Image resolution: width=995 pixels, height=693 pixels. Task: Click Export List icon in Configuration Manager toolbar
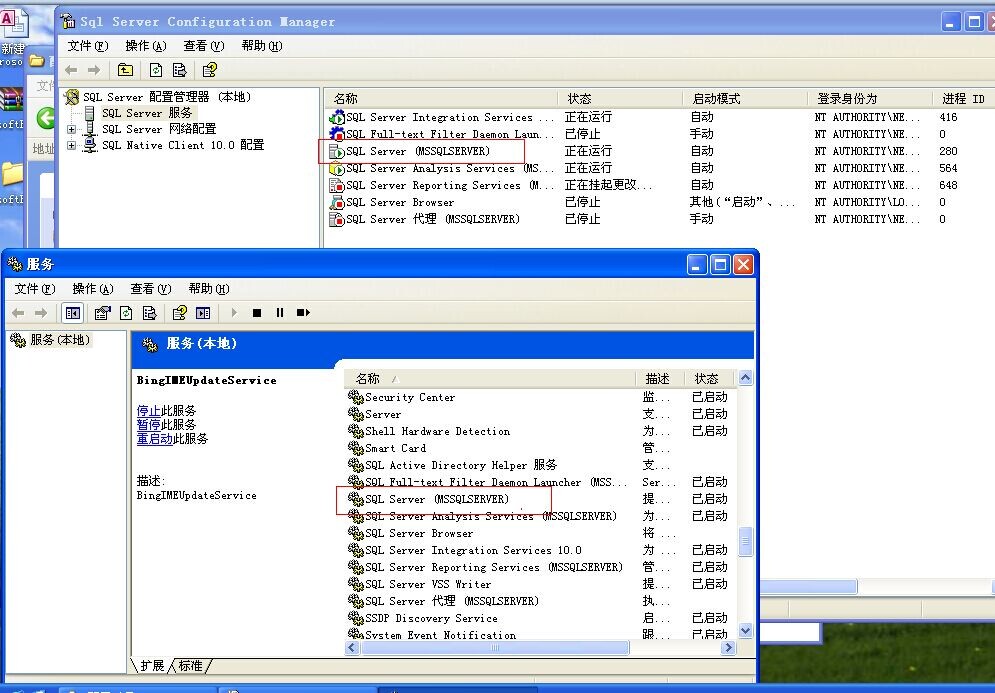[x=180, y=70]
